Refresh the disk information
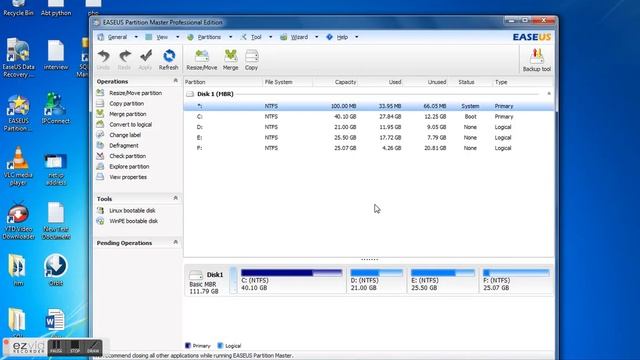The width and height of the screenshot is (640, 360). pyautogui.click(x=169, y=60)
